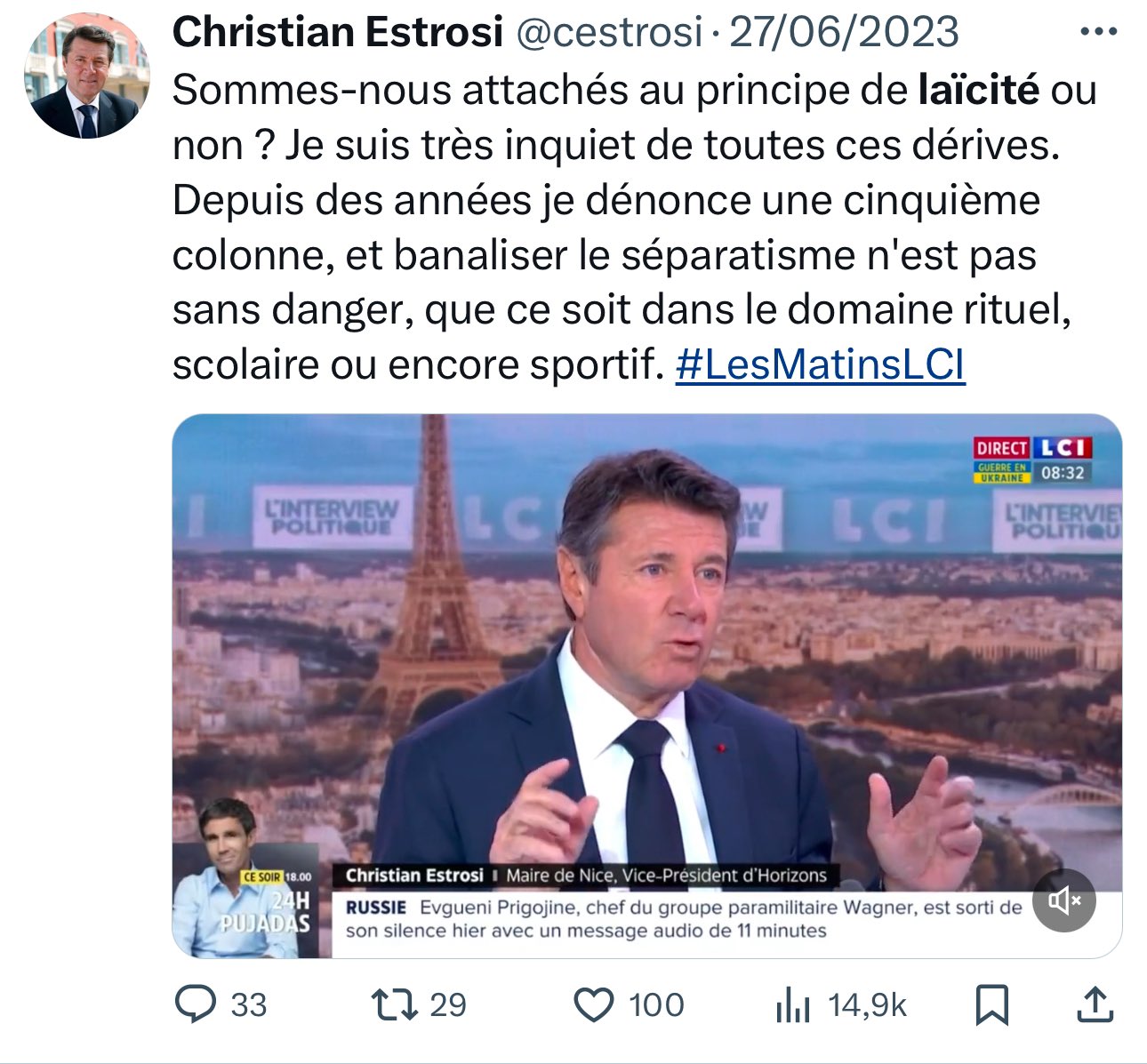The height and width of the screenshot is (1064, 1147).
Task: Unmute the video with the speaker icon
Action: coord(1063,900)
